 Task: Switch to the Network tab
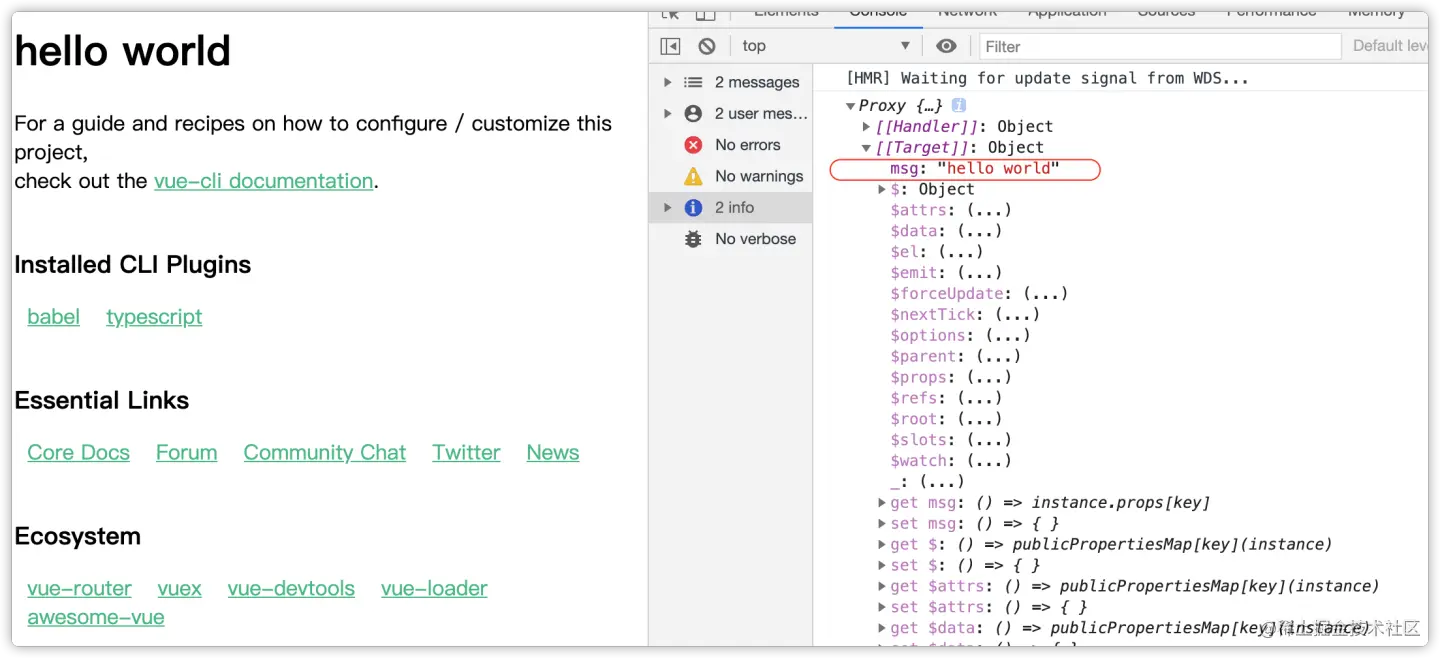(967, 14)
